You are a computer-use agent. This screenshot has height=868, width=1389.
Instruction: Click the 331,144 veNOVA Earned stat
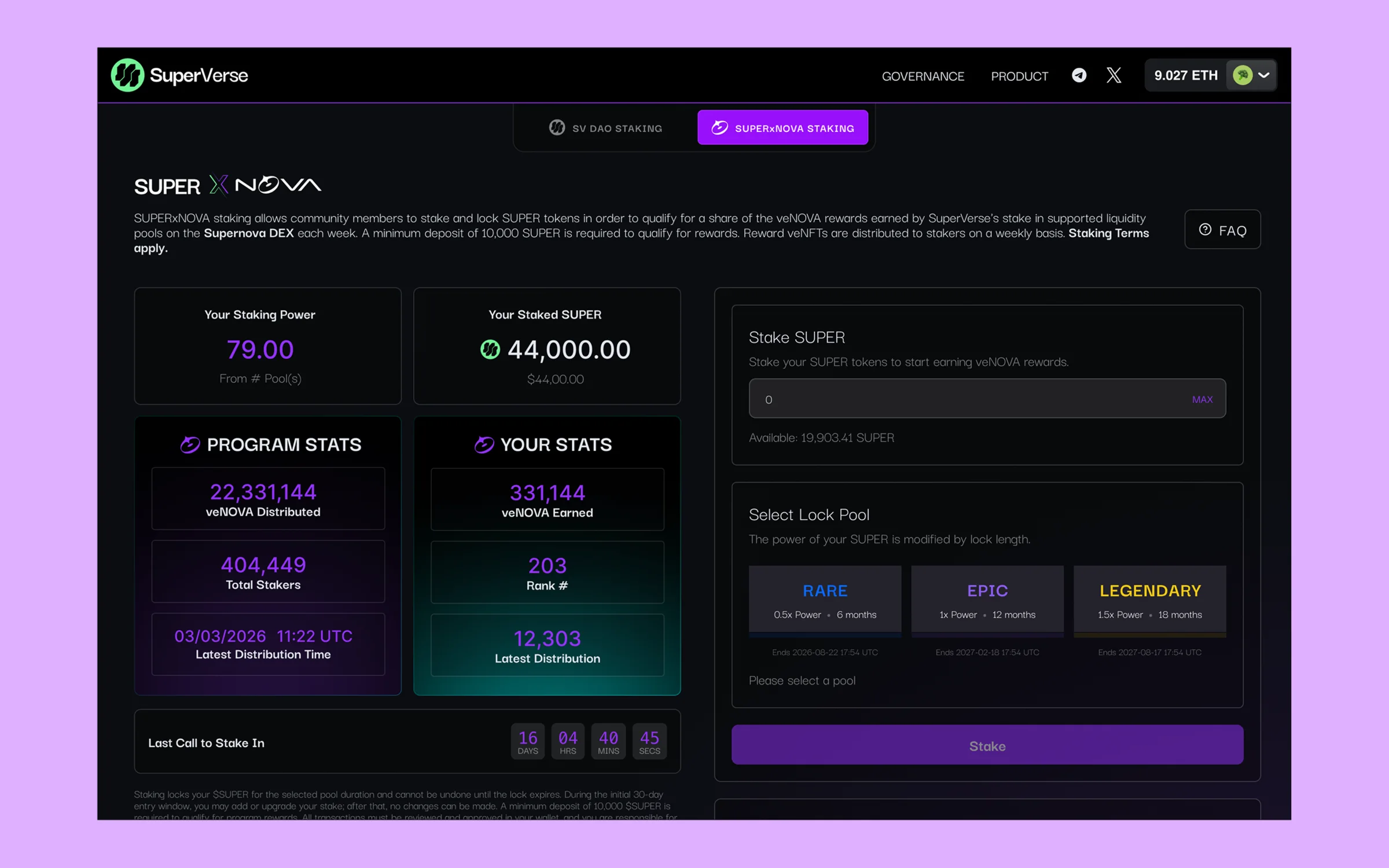[x=547, y=500]
